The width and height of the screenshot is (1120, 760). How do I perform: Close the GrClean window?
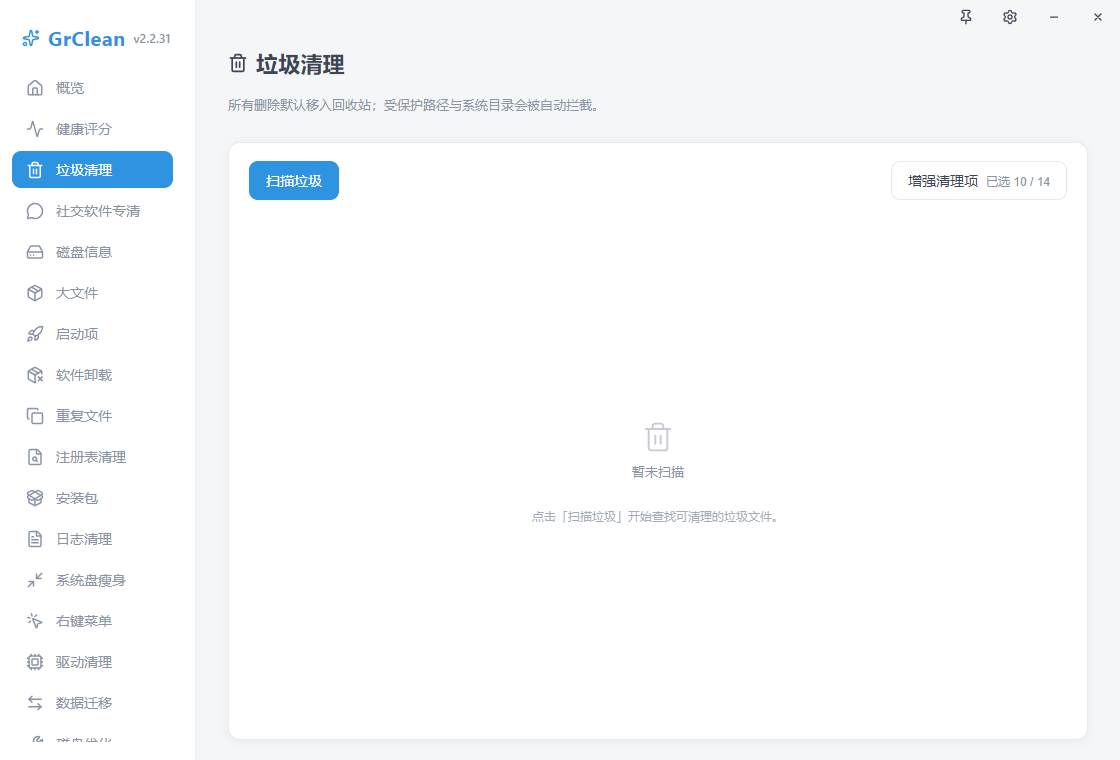click(x=1098, y=17)
